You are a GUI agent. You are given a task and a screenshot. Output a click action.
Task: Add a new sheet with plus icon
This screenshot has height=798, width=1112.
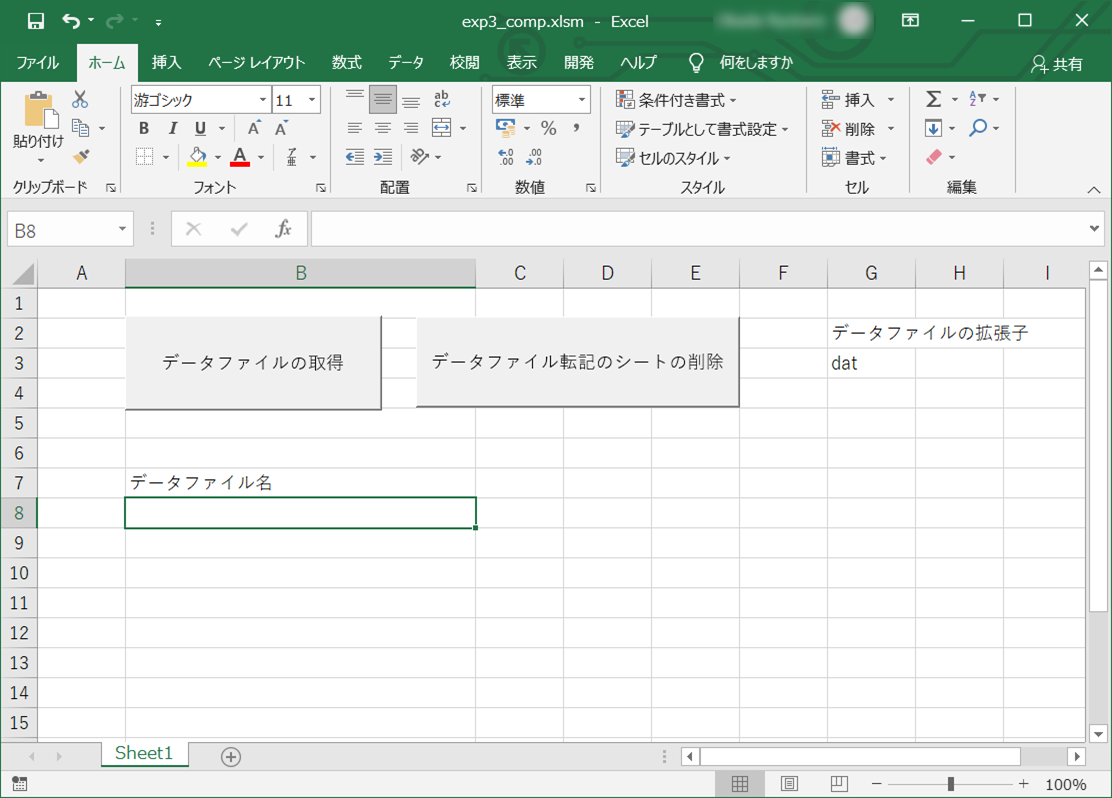pos(230,757)
